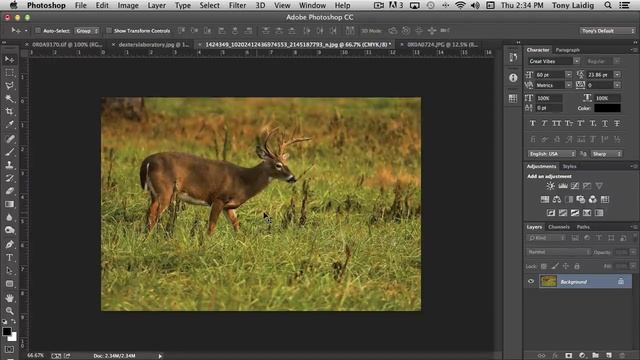Open the Tony's Default workspace dropdown

tap(607, 31)
